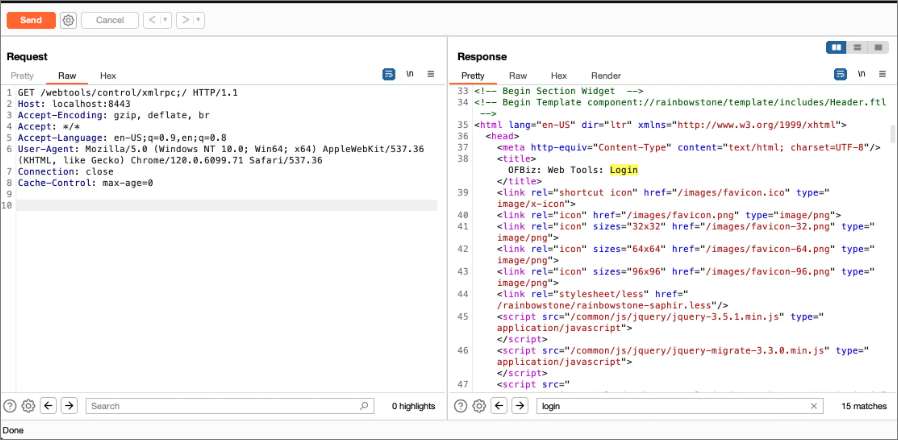Select top-bottom stacked layout view
Image resolution: width=898 pixels, height=440 pixels.
[x=857, y=48]
